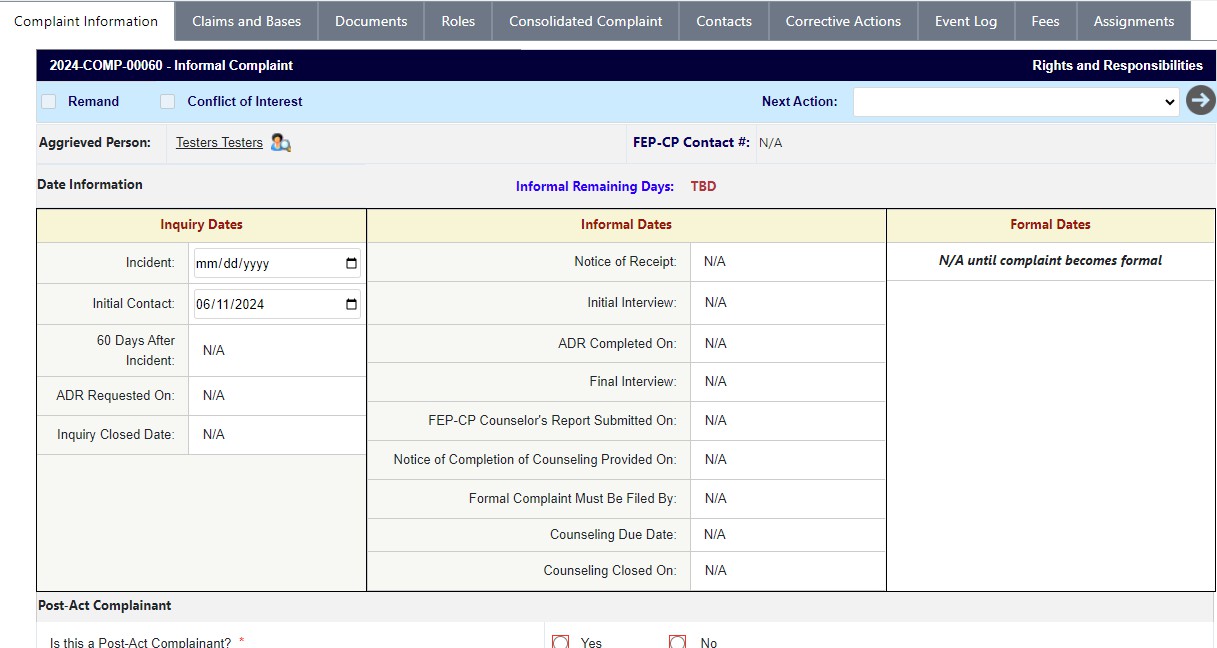Switch to Complaint Information tab
This screenshot has width=1217, height=648.
pos(86,21)
